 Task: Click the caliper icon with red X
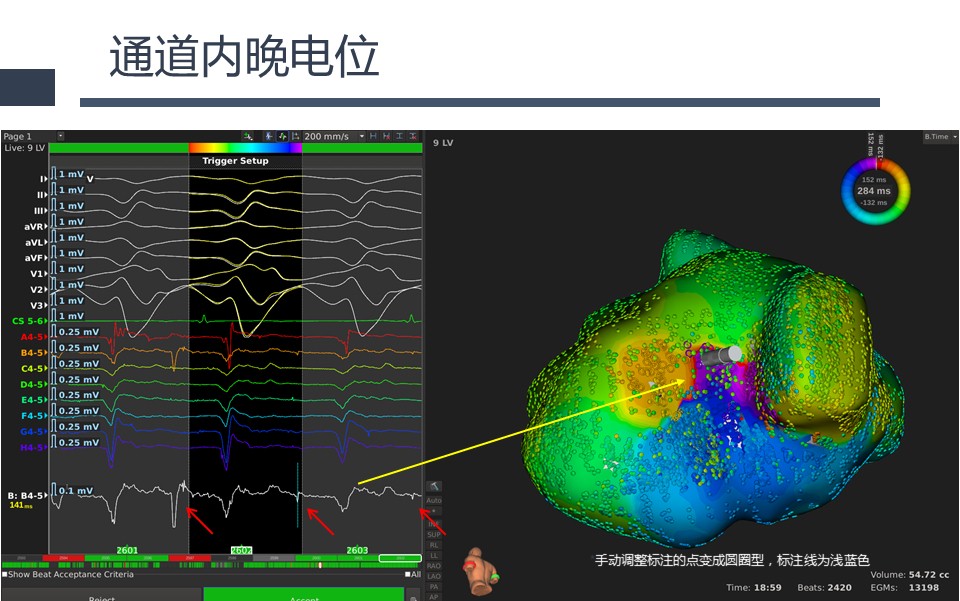pyautogui.click(x=386, y=136)
